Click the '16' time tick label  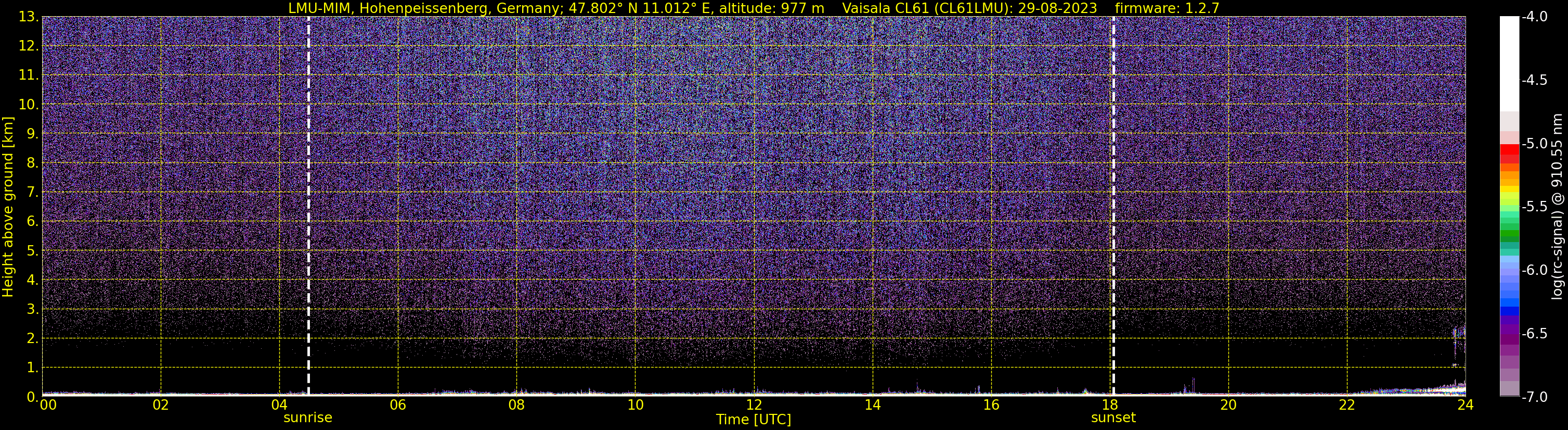click(992, 405)
